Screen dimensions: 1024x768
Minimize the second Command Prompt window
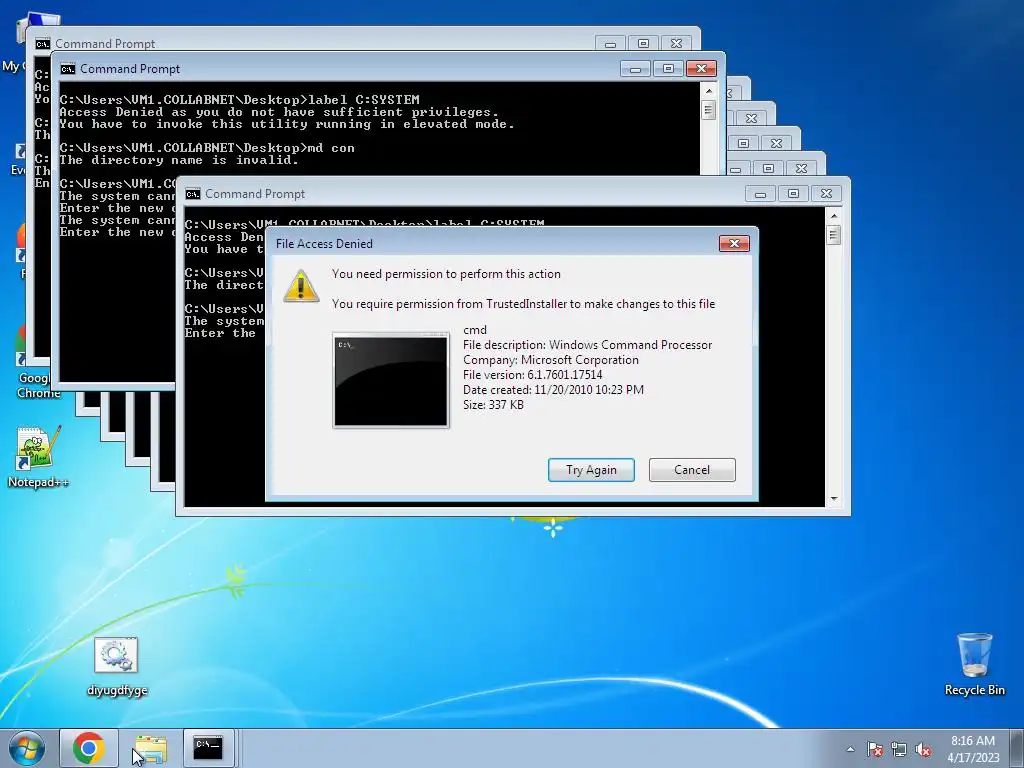(635, 69)
